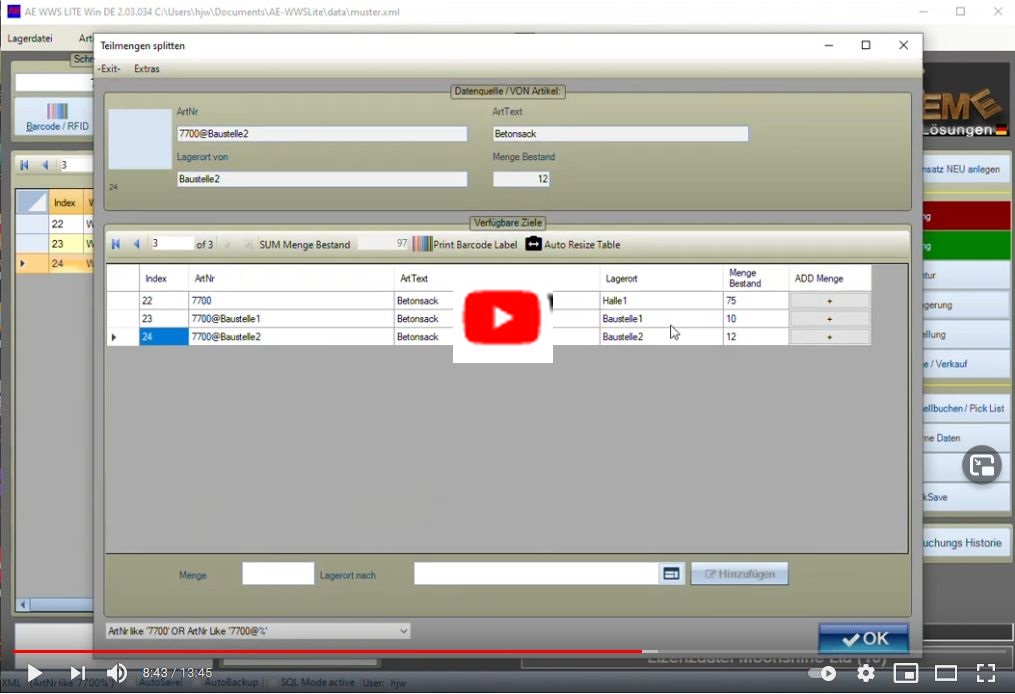This screenshot has width=1015, height=694.
Task: Toggle YouTube autoplay switch
Action: (822, 673)
